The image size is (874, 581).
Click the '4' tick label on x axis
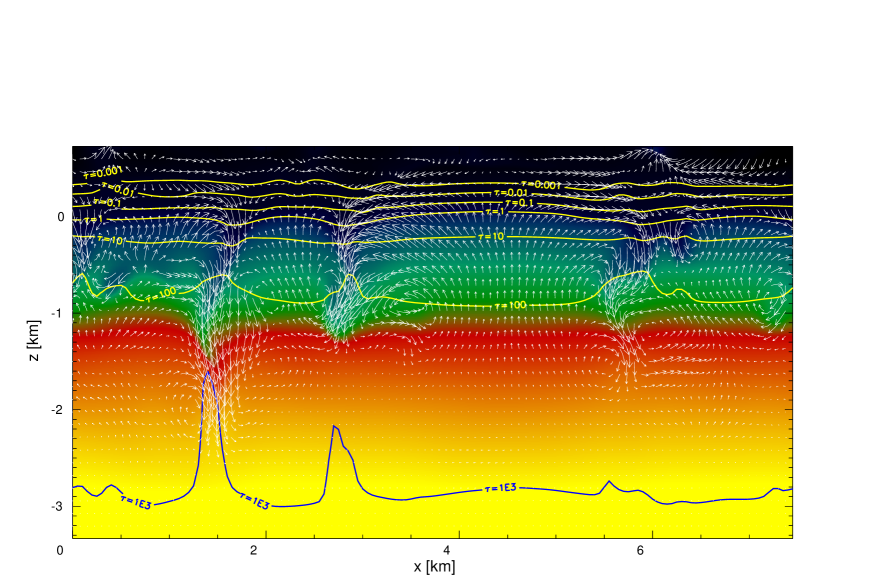coord(447,551)
